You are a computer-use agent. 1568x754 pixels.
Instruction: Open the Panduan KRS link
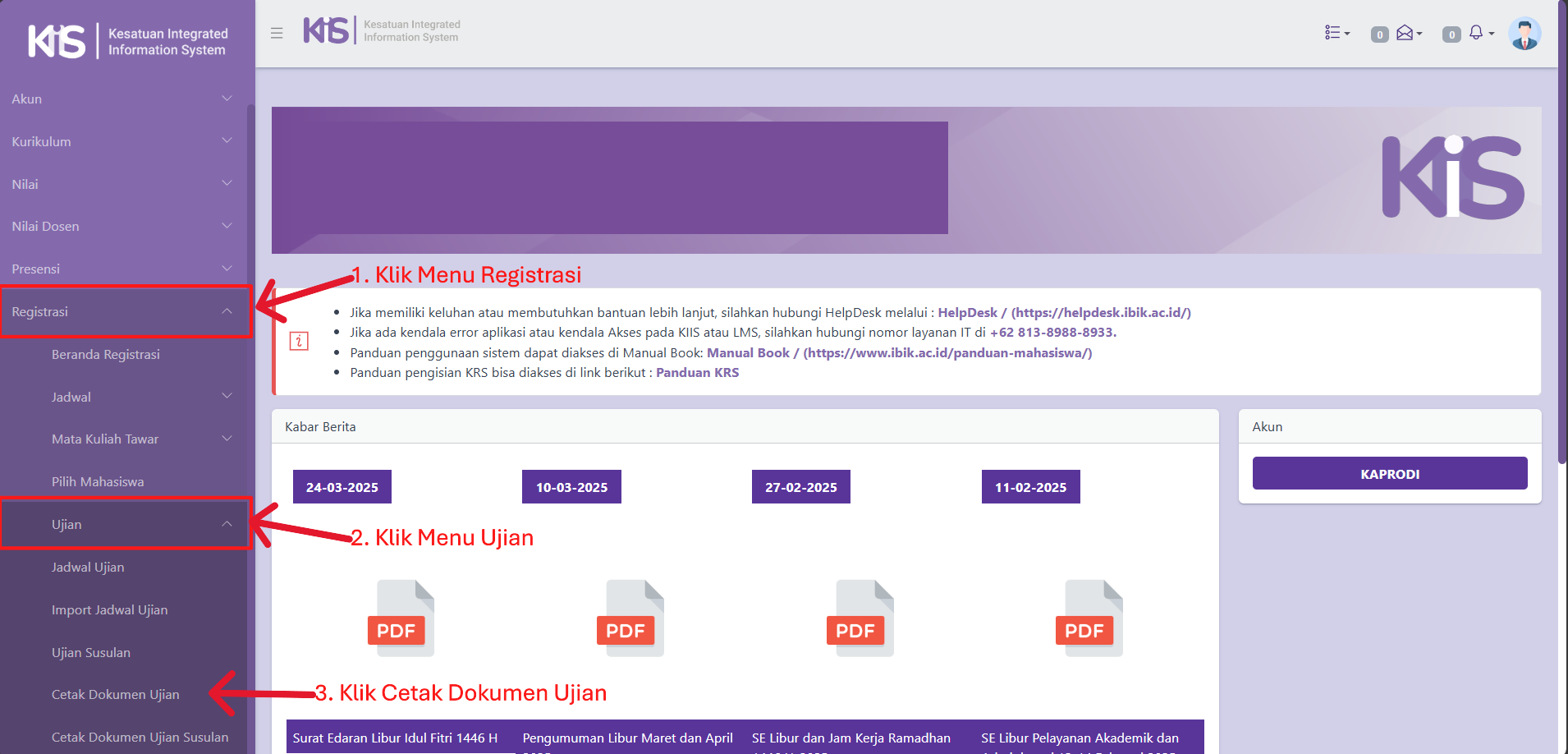[x=697, y=372]
